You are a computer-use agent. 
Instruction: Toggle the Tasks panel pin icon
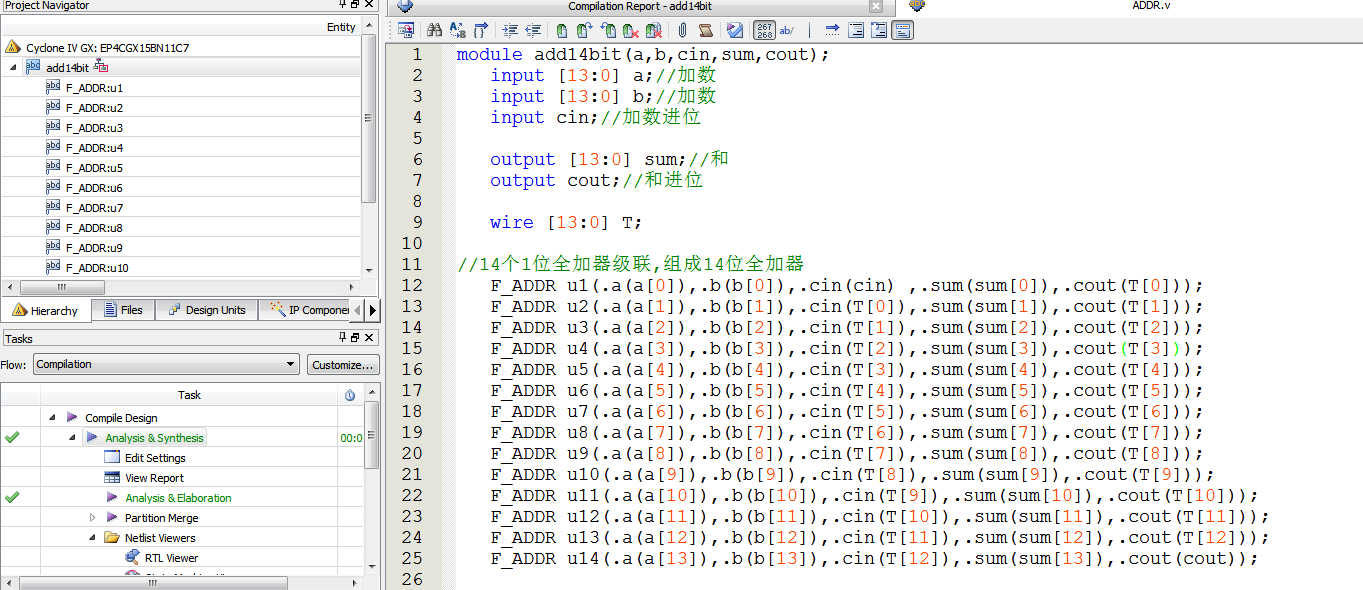tap(343, 339)
